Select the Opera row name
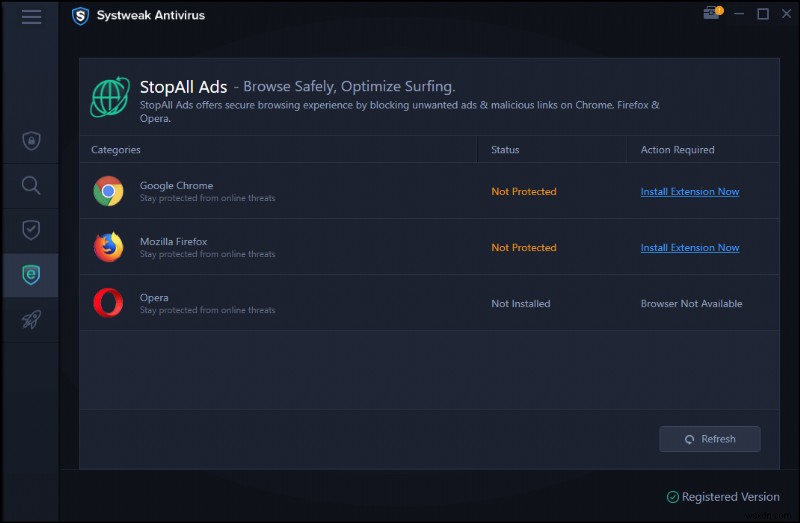 click(154, 298)
